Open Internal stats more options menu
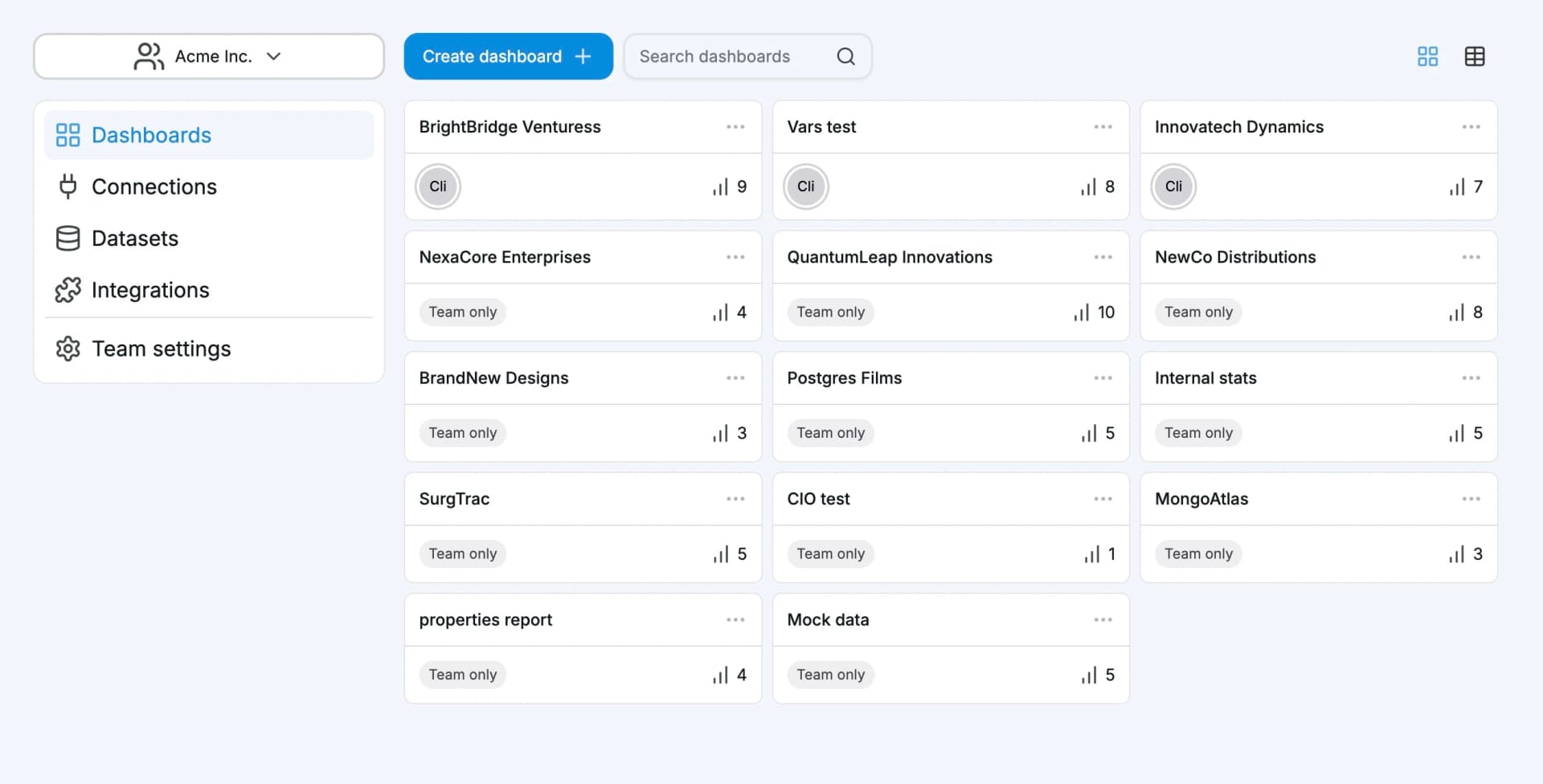This screenshot has width=1543, height=784. click(1471, 378)
